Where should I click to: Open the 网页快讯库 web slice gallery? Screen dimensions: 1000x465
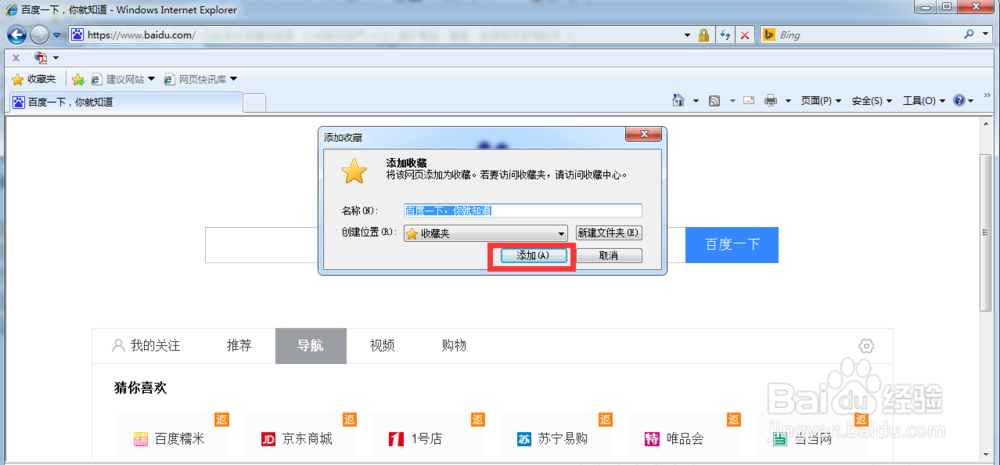coord(200,79)
